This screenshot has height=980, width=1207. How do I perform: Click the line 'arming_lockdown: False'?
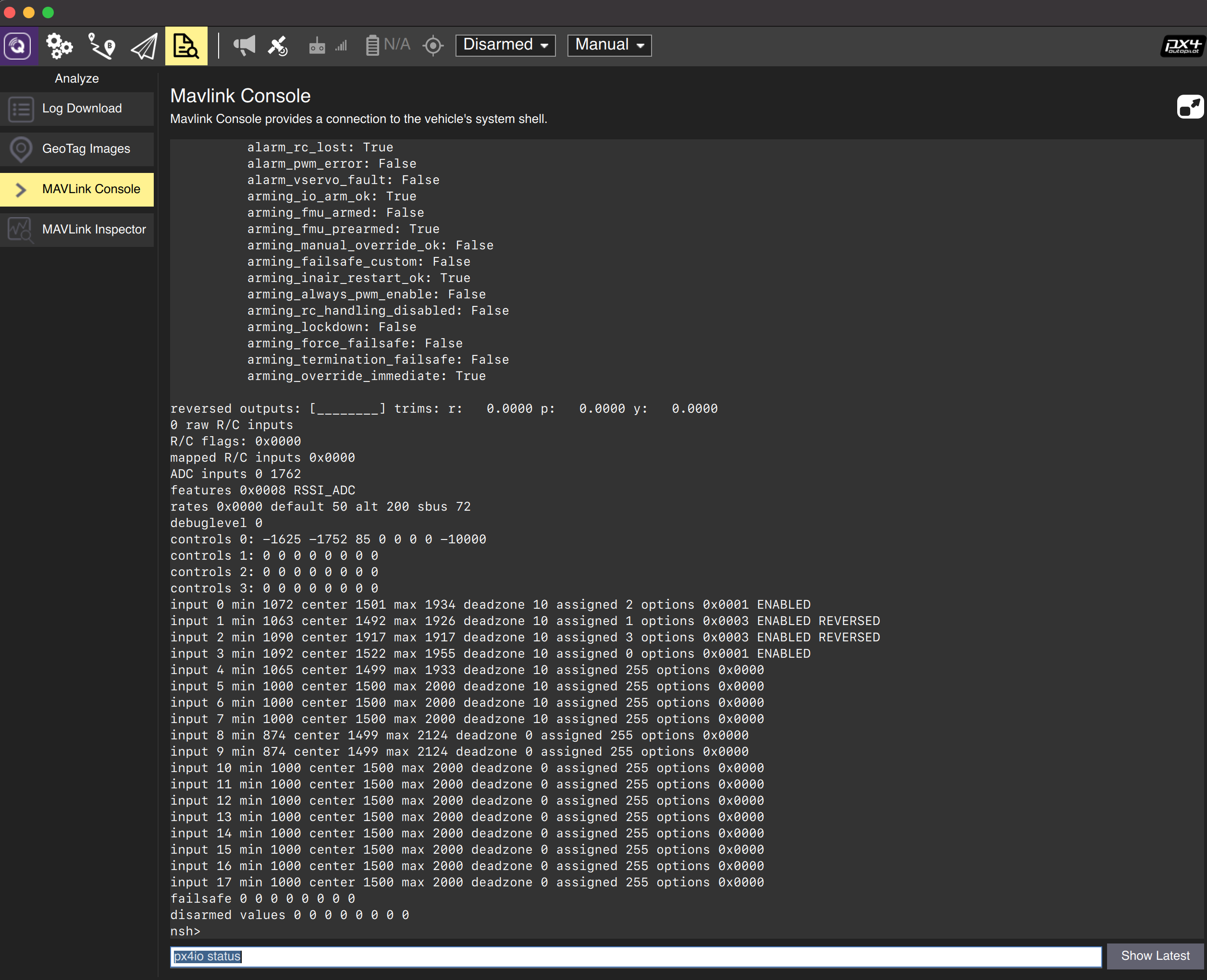tap(332, 327)
